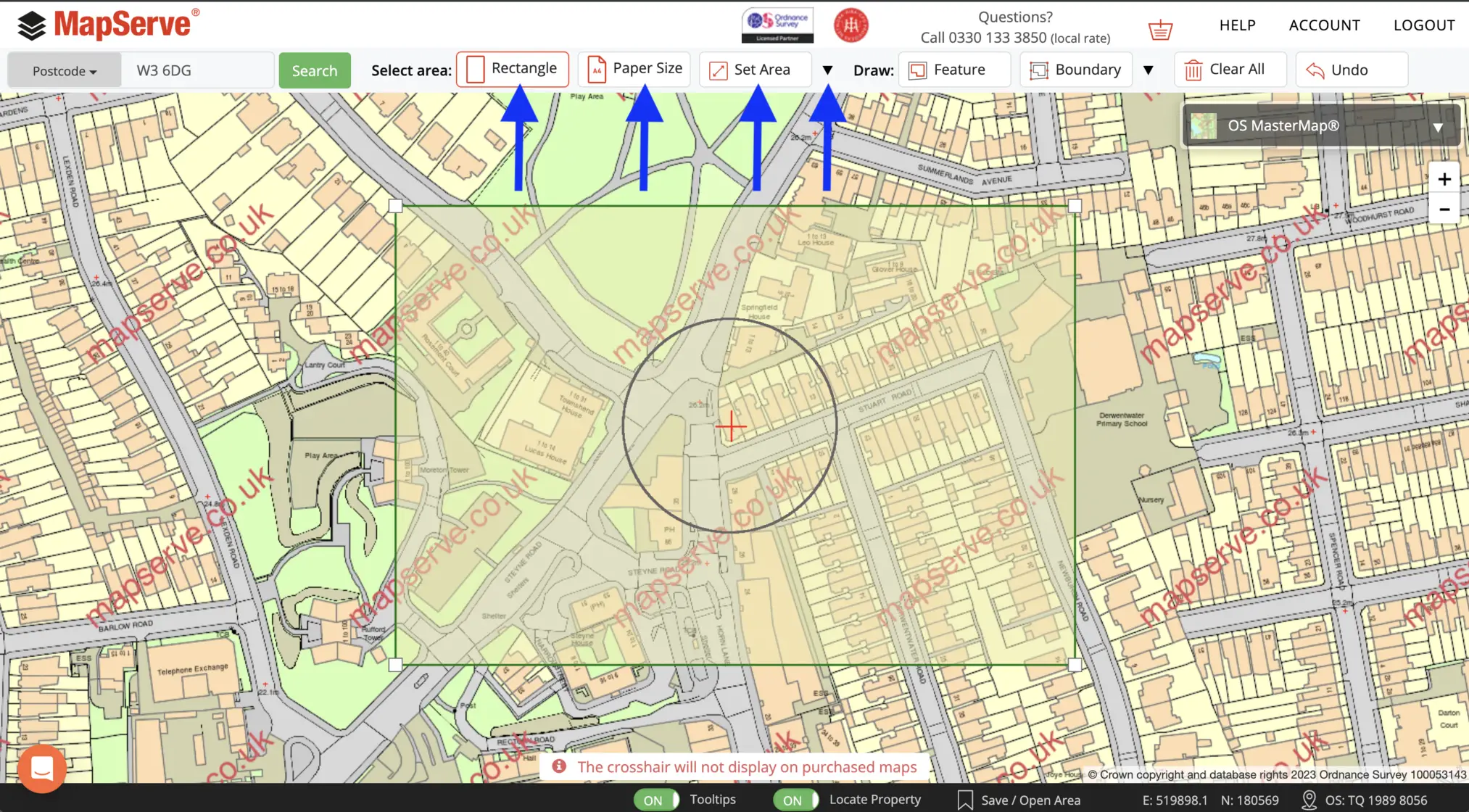Open the ACCOUNT menu item
The width and height of the screenshot is (1469, 812).
[x=1323, y=24]
